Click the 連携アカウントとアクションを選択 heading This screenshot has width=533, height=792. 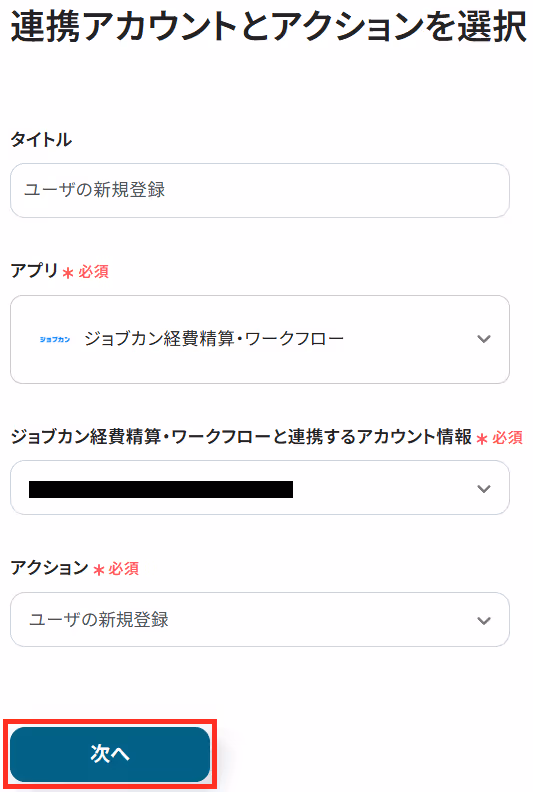268,26
